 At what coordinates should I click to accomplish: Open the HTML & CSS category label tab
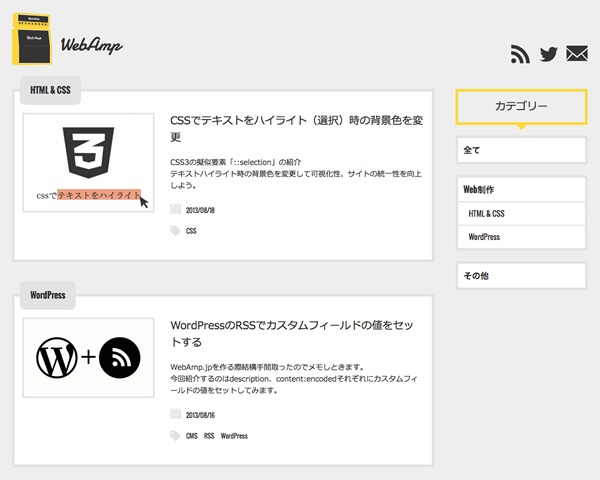(x=51, y=90)
